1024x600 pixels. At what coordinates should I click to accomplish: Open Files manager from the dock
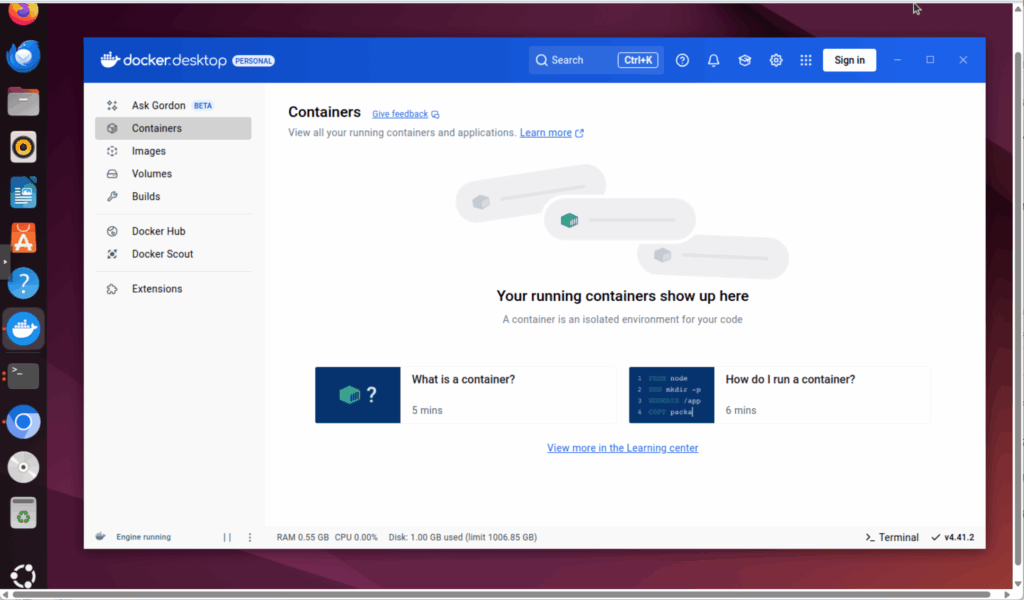pos(24,102)
